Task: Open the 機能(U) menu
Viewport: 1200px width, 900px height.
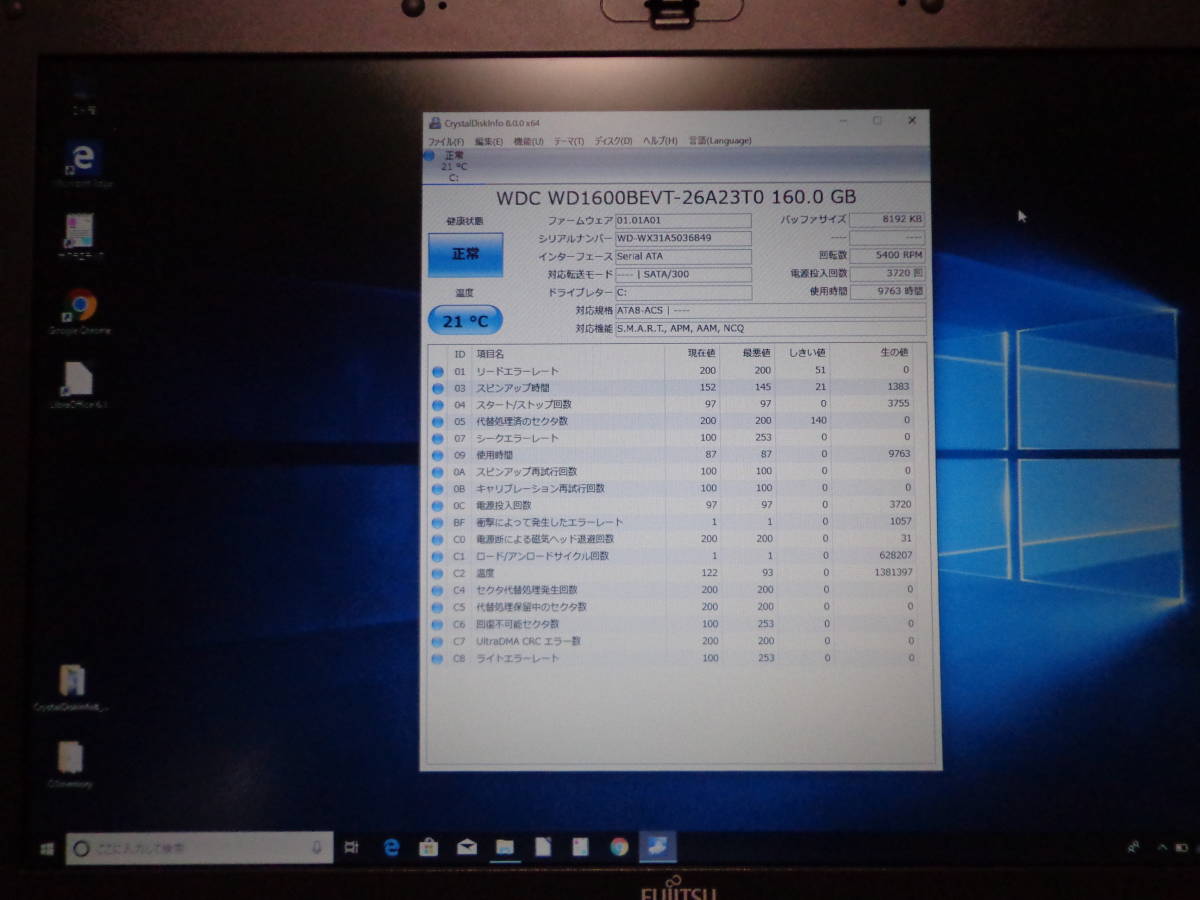Action: coord(529,141)
